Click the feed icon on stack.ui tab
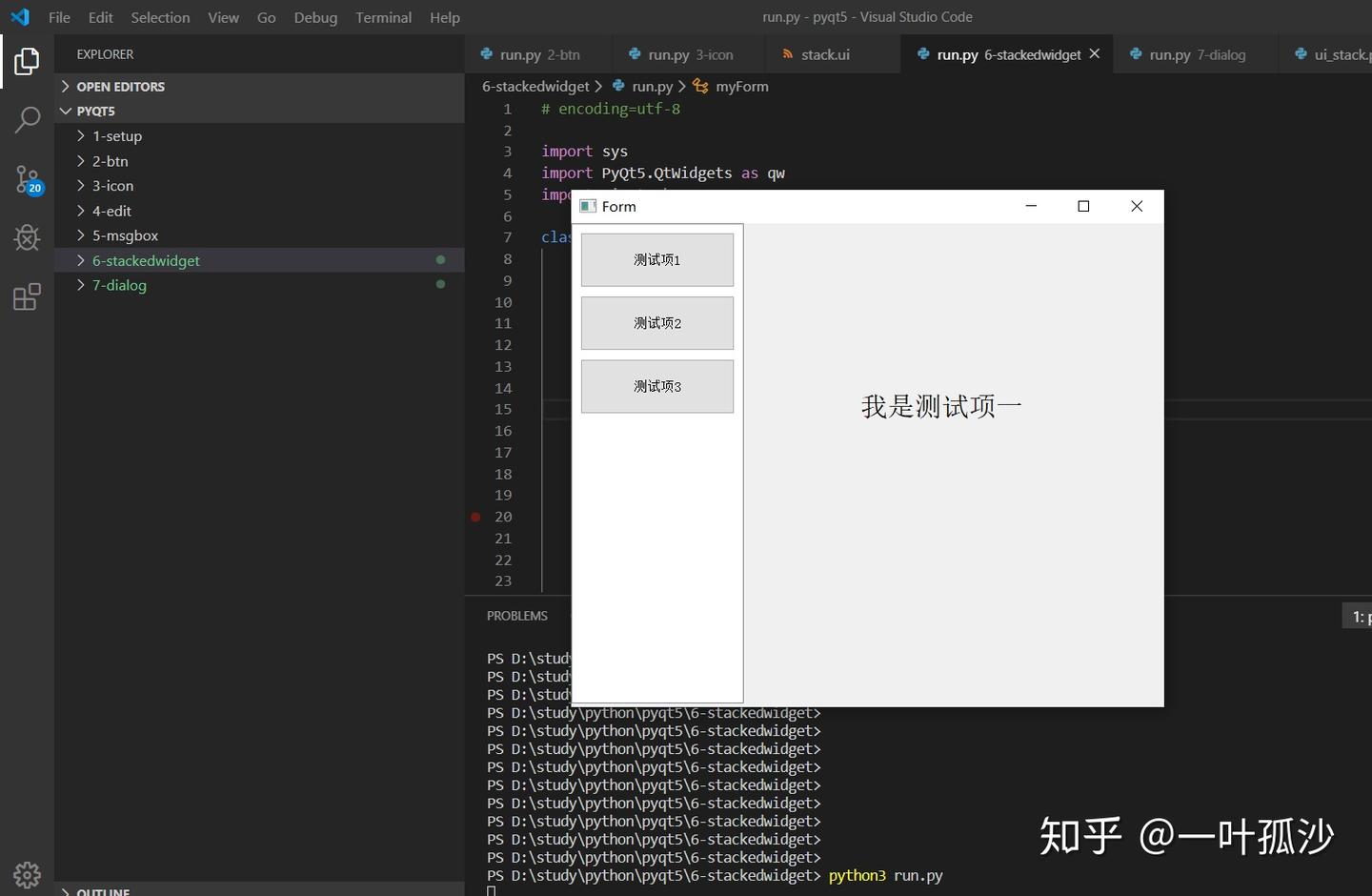This screenshot has height=896, width=1372. [x=788, y=54]
